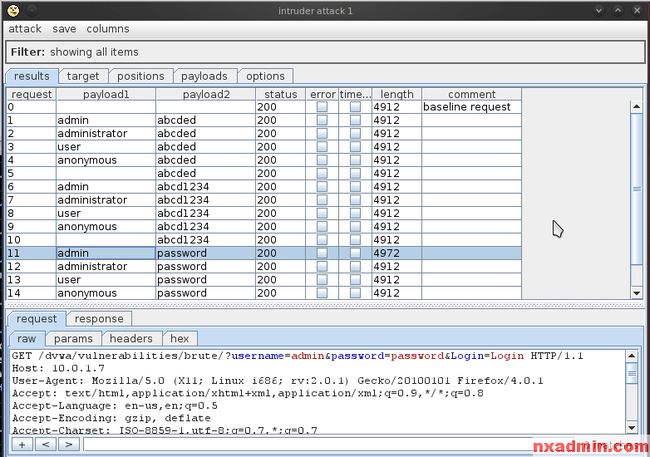650x457 pixels.
Task: Close the intruder attack window
Action: pyautogui.click(x=637, y=11)
